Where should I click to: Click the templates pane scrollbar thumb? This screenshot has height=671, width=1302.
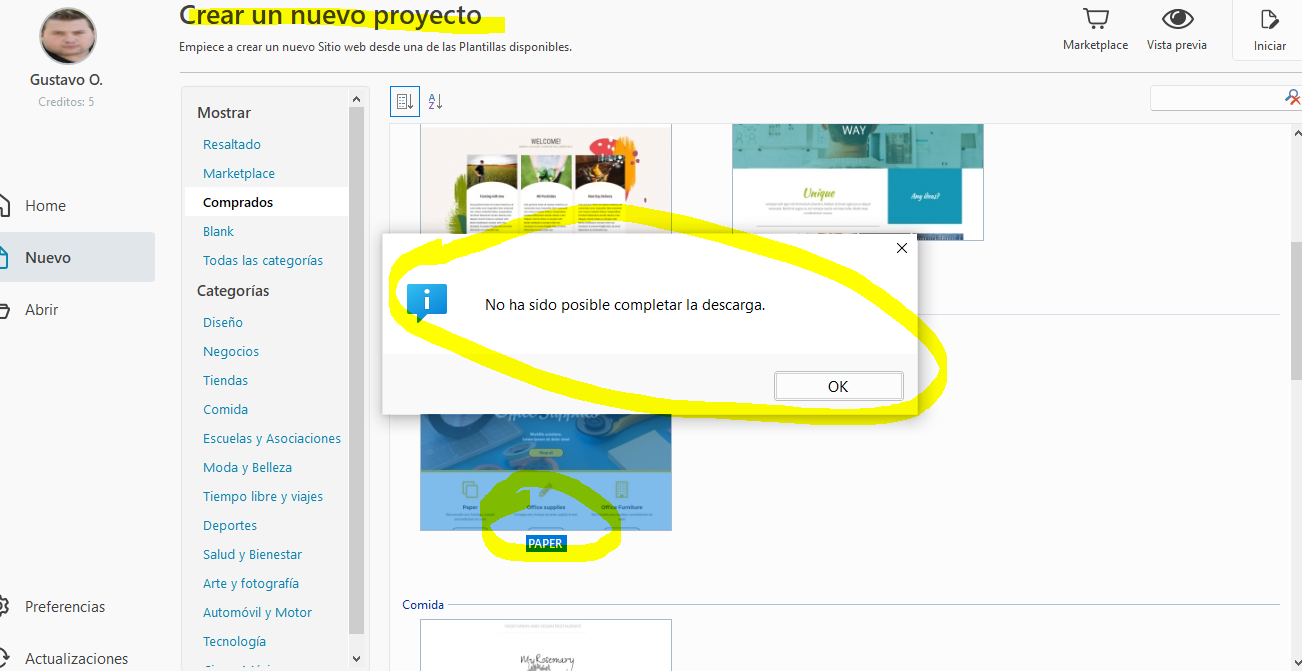tap(1296, 310)
